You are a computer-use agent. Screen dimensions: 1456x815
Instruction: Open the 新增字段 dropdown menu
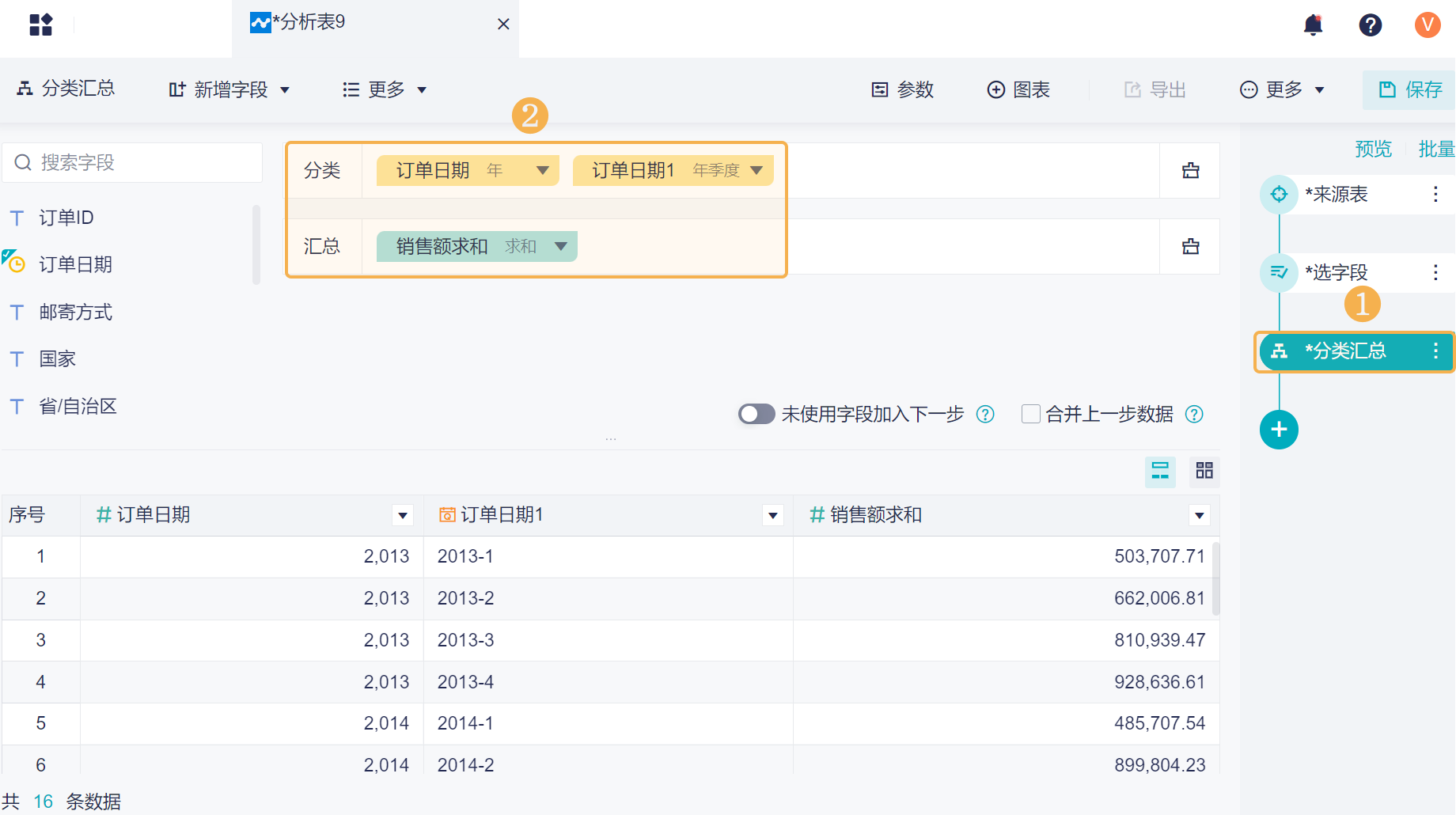(x=229, y=90)
